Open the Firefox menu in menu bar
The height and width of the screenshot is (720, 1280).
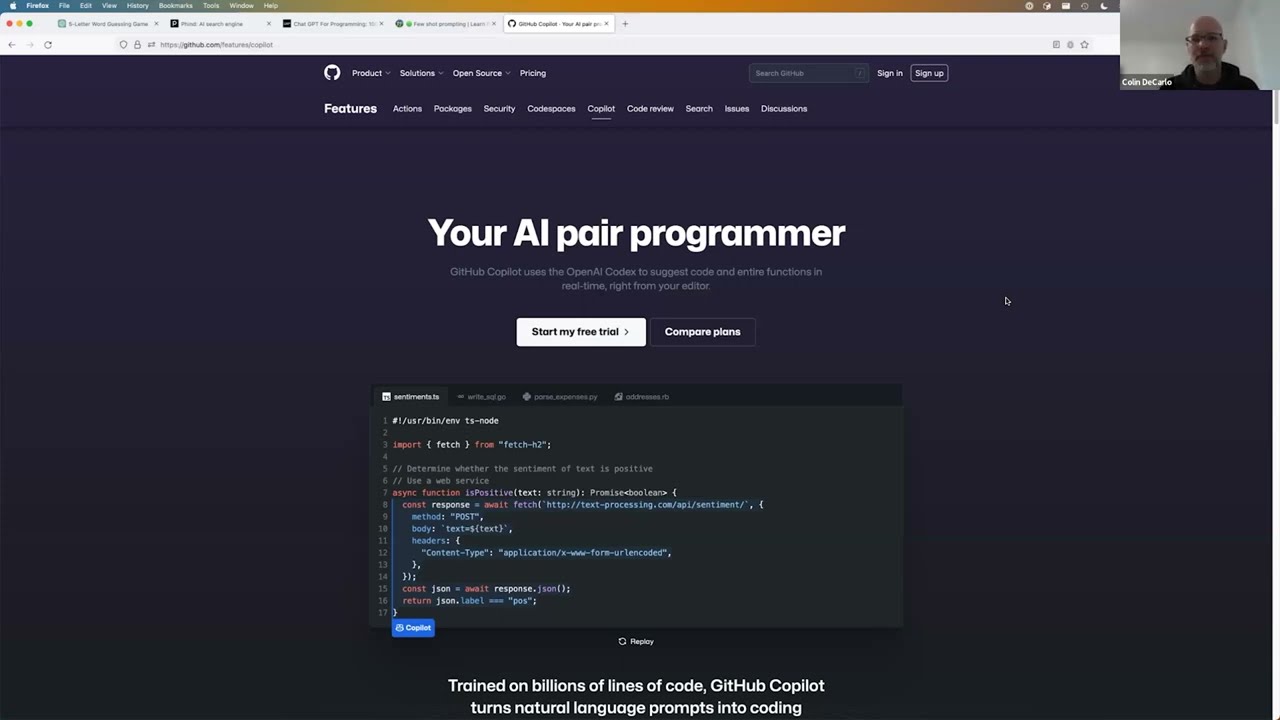coord(38,6)
